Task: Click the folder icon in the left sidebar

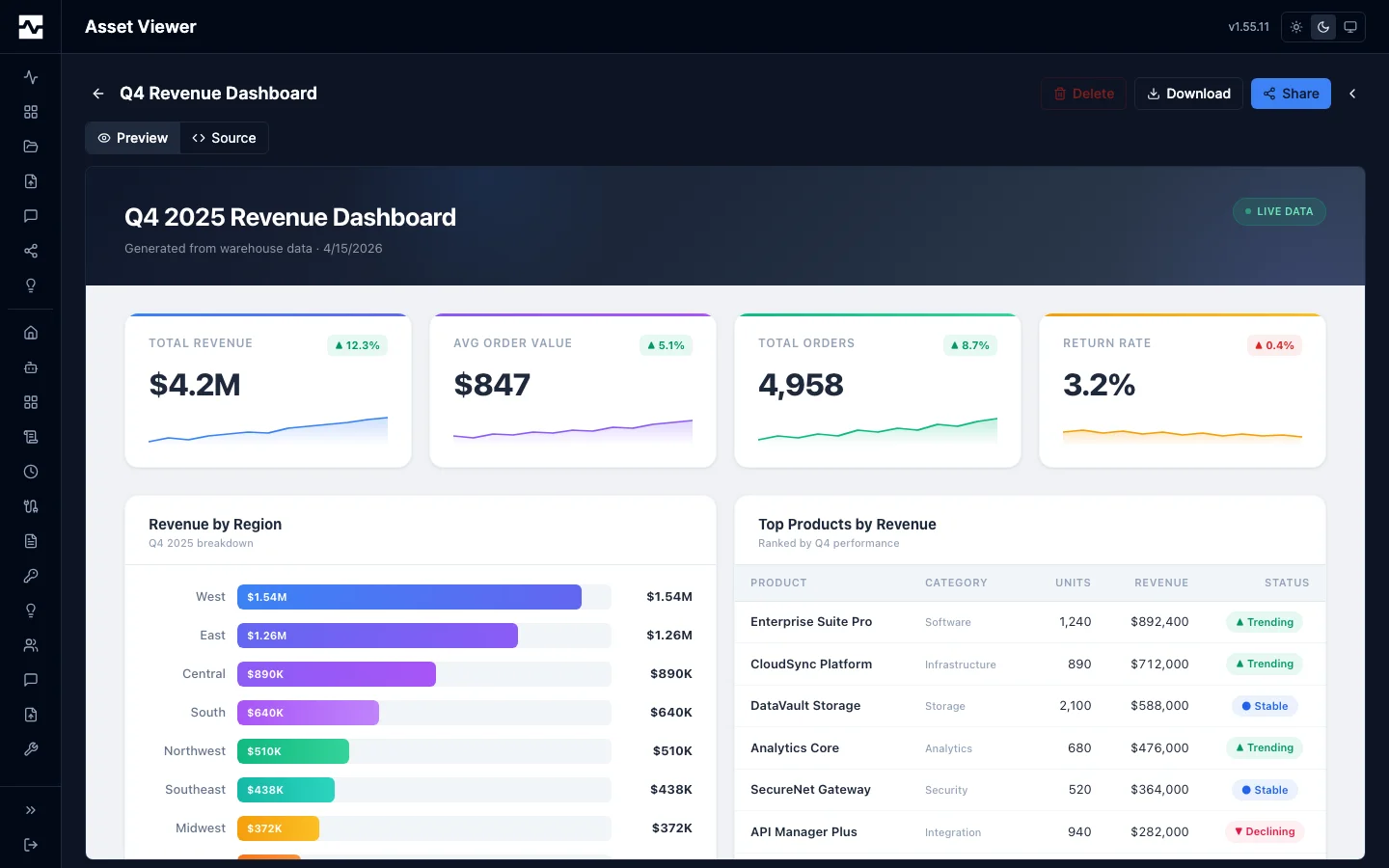Action: 30,147
